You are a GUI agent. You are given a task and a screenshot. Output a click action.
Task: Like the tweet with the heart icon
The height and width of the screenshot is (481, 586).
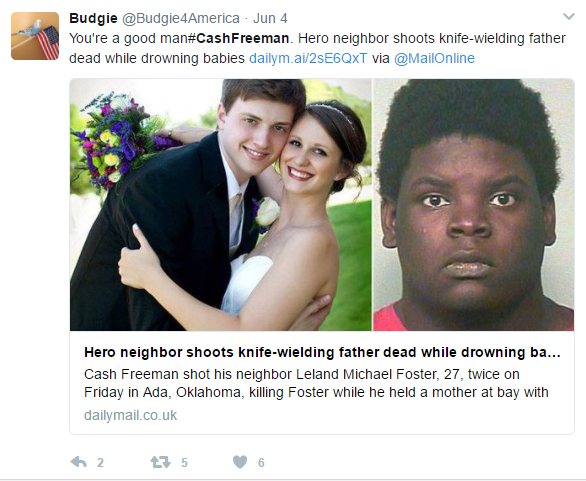tap(240, 462)
